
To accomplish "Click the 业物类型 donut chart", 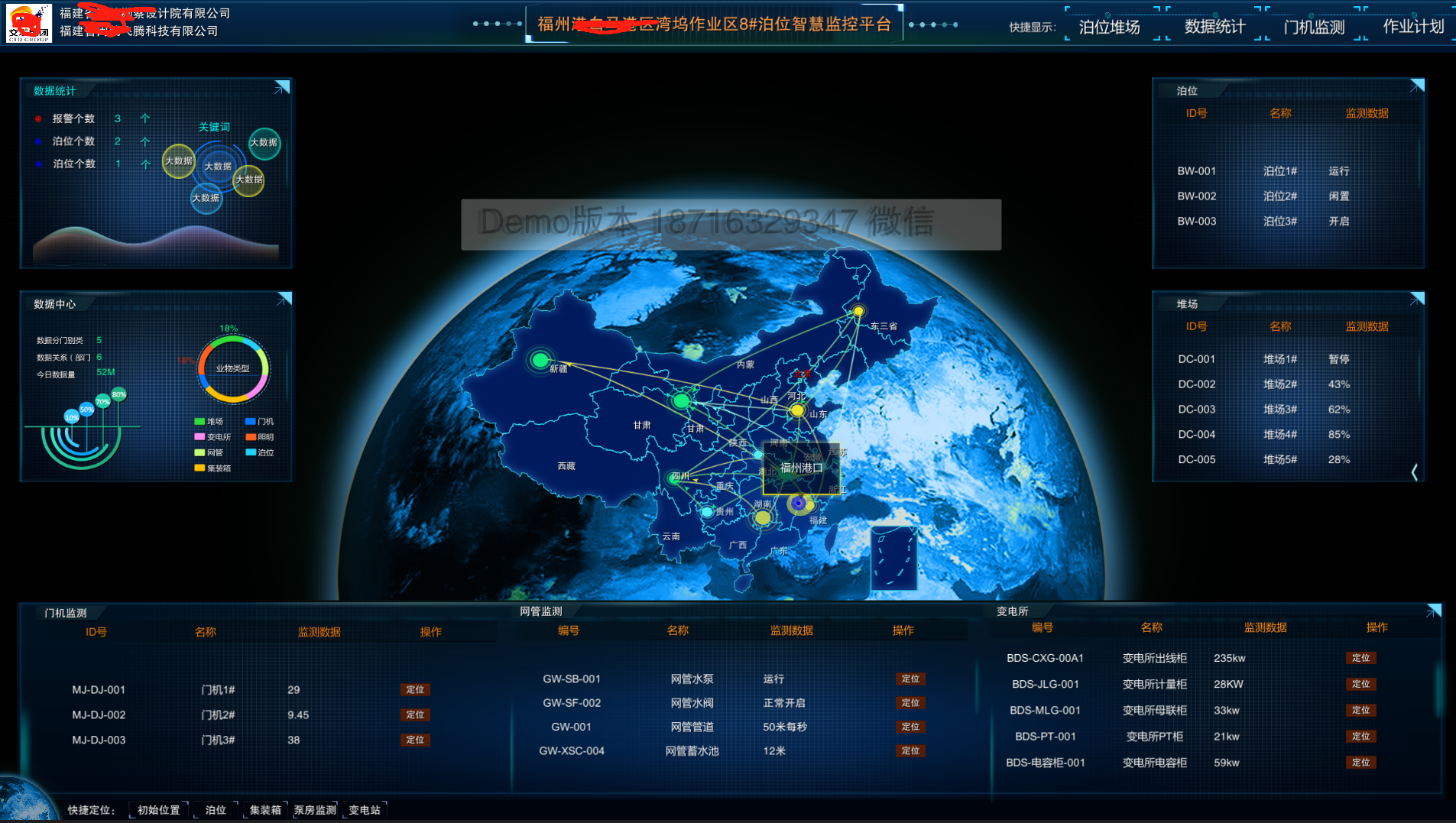I will [233, 369].
